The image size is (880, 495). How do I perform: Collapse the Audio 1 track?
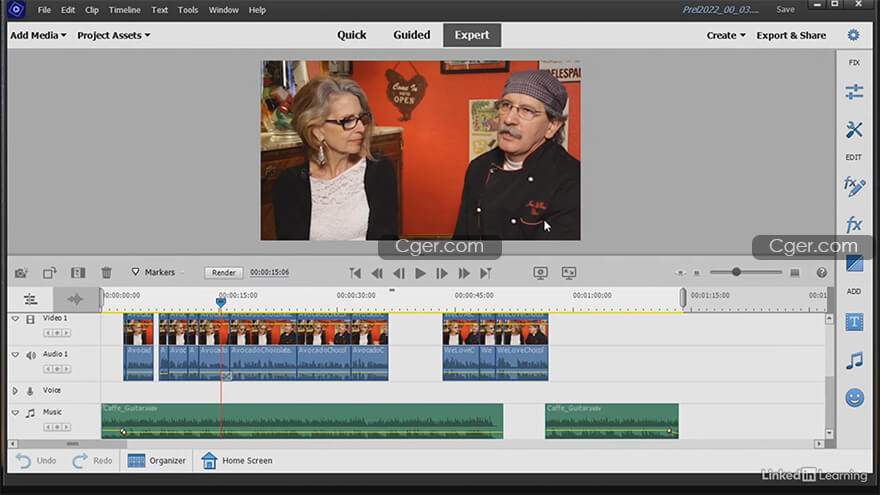pyautogui.click(x=15, y=355)
